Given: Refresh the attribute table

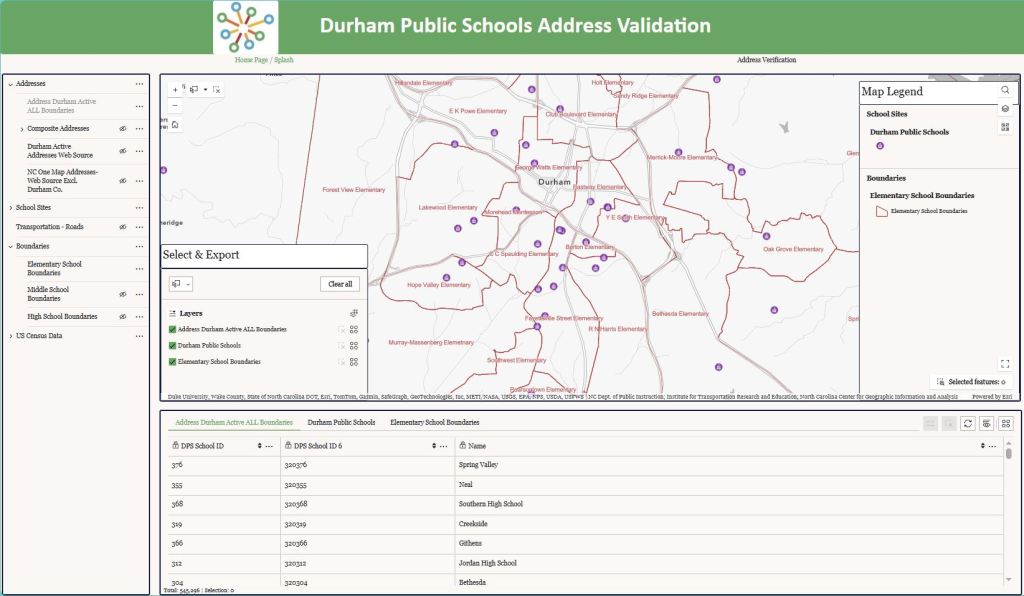Looking at the screenshot, I should pyautogui.click(x=968, y=424).
